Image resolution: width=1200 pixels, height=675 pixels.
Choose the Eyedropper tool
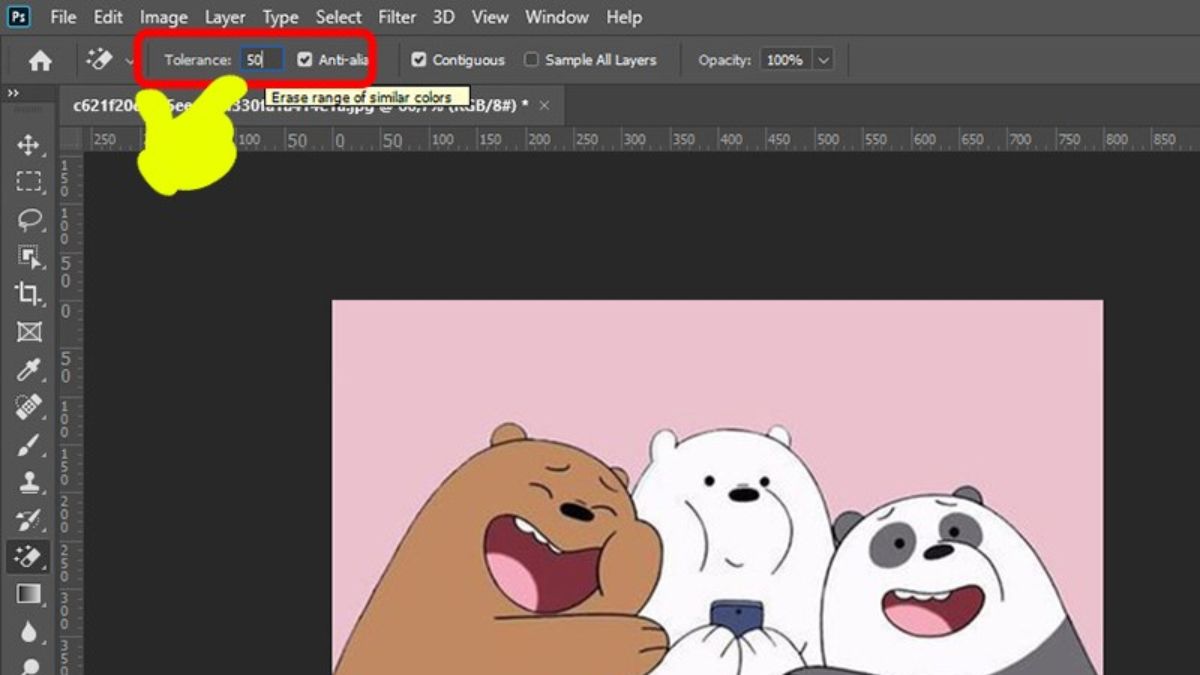pyautogui.click(x=28, y=370)
